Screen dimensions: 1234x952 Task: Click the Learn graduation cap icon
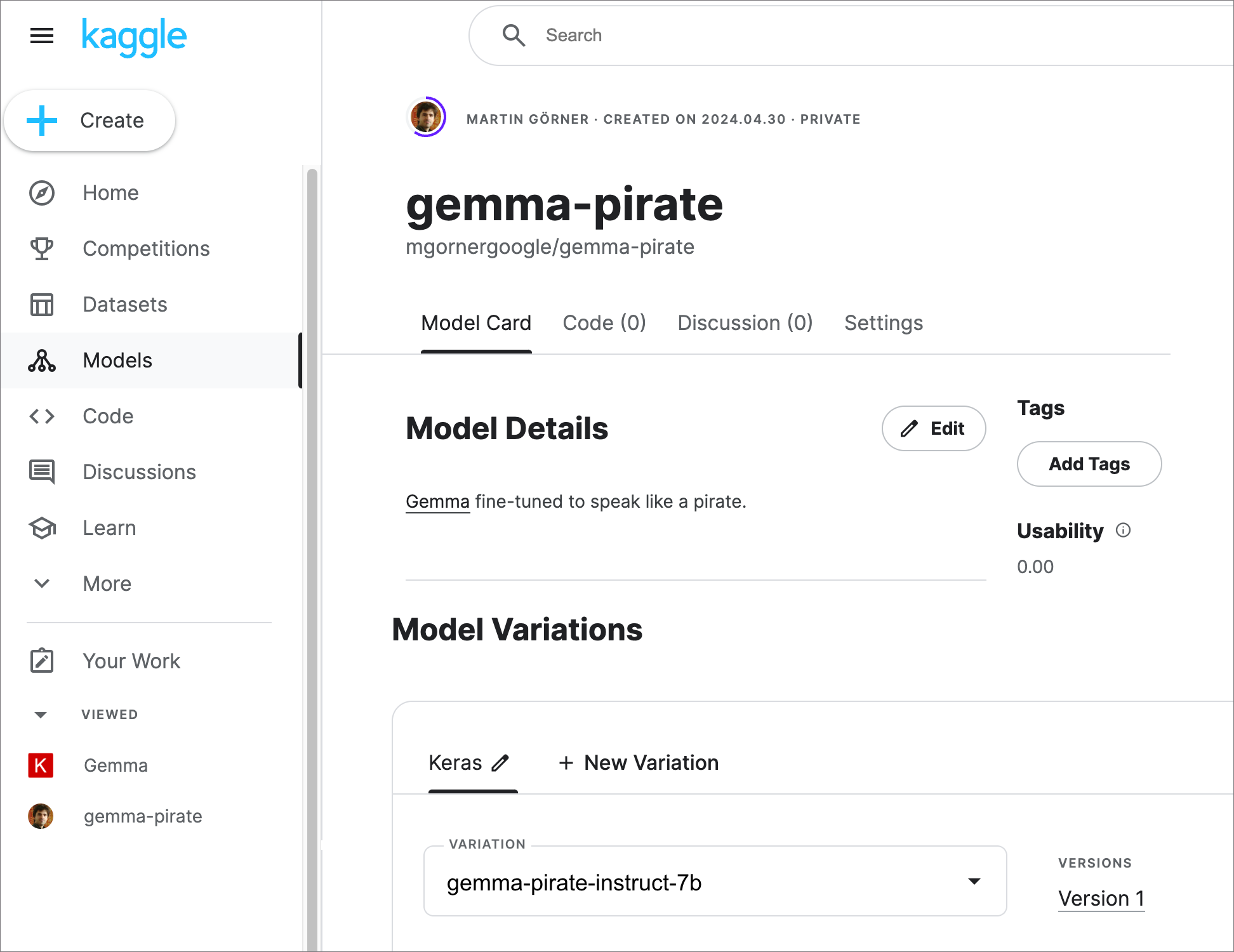coord(42,528)
